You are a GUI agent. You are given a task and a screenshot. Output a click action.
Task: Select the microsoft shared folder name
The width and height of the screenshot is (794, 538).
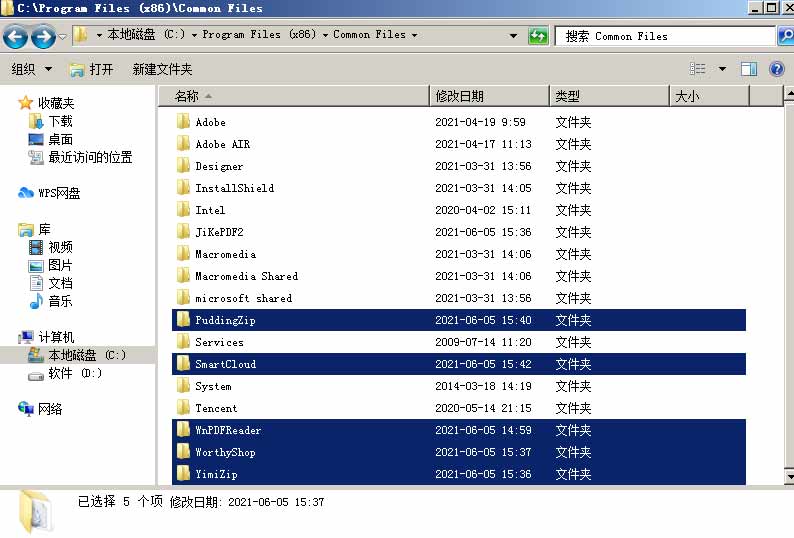pyautogui.click(x=244, y=298)
